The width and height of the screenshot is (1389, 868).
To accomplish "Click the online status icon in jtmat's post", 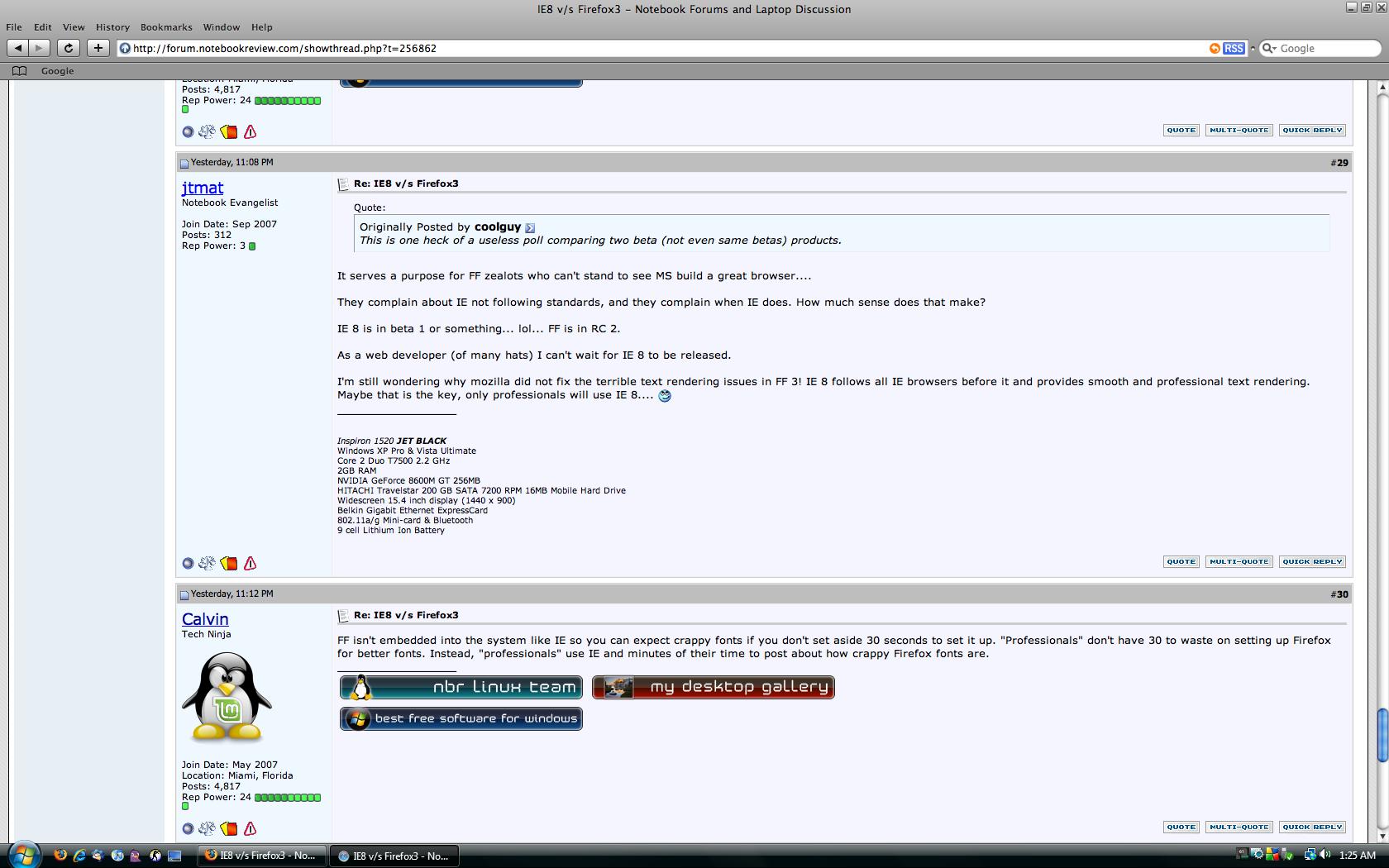I will (x=188, y=563).
